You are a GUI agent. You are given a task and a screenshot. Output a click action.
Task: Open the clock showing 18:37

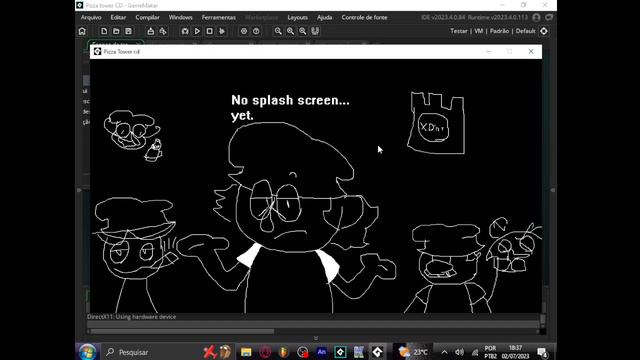[x=516, y=352]
